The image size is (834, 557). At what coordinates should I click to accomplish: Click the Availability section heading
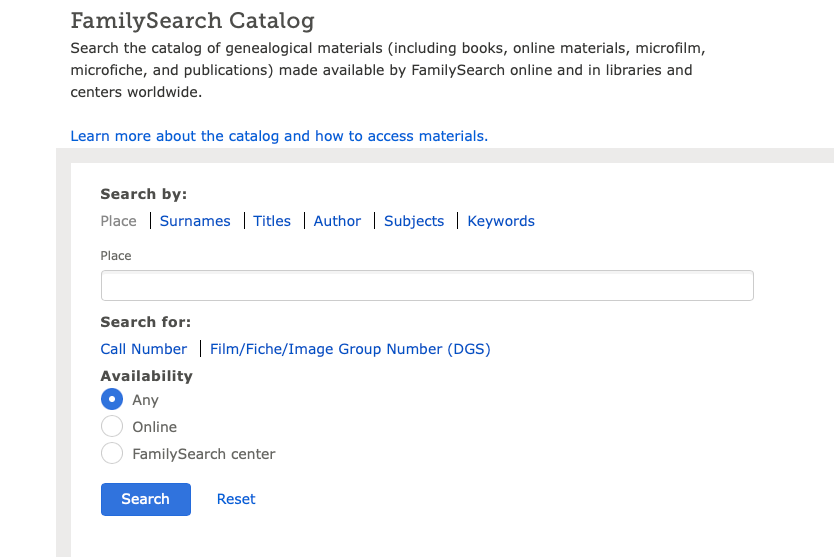(x=147, y=376)
